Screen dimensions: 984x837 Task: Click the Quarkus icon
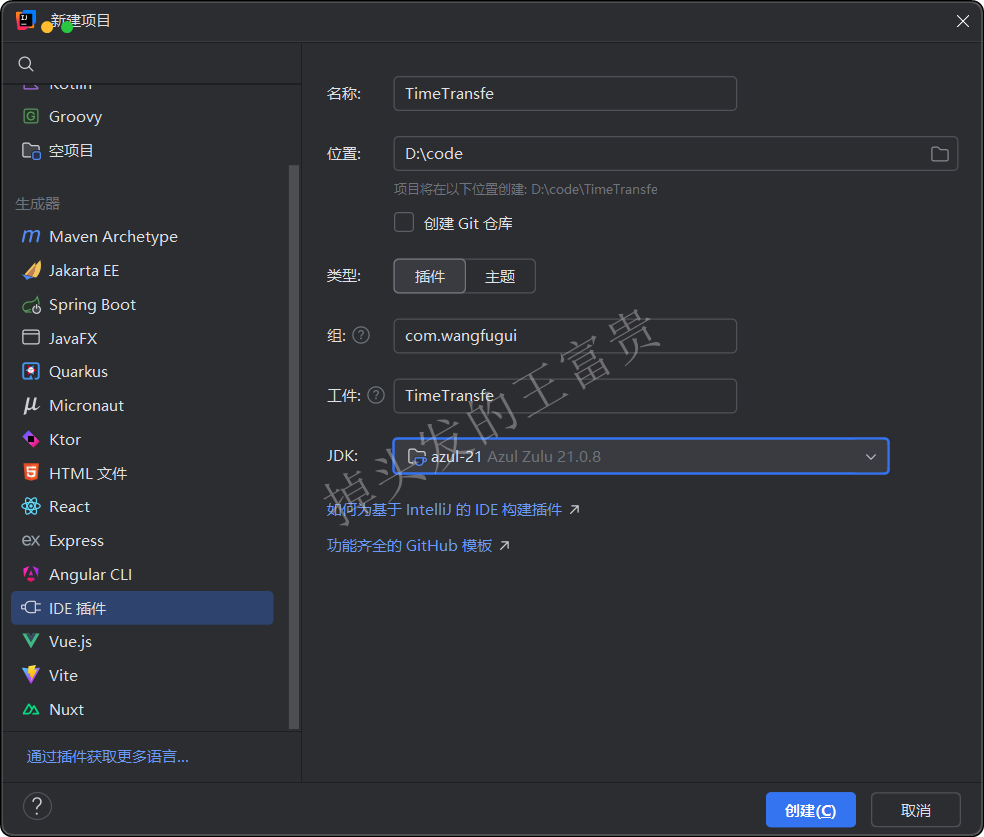31,371
